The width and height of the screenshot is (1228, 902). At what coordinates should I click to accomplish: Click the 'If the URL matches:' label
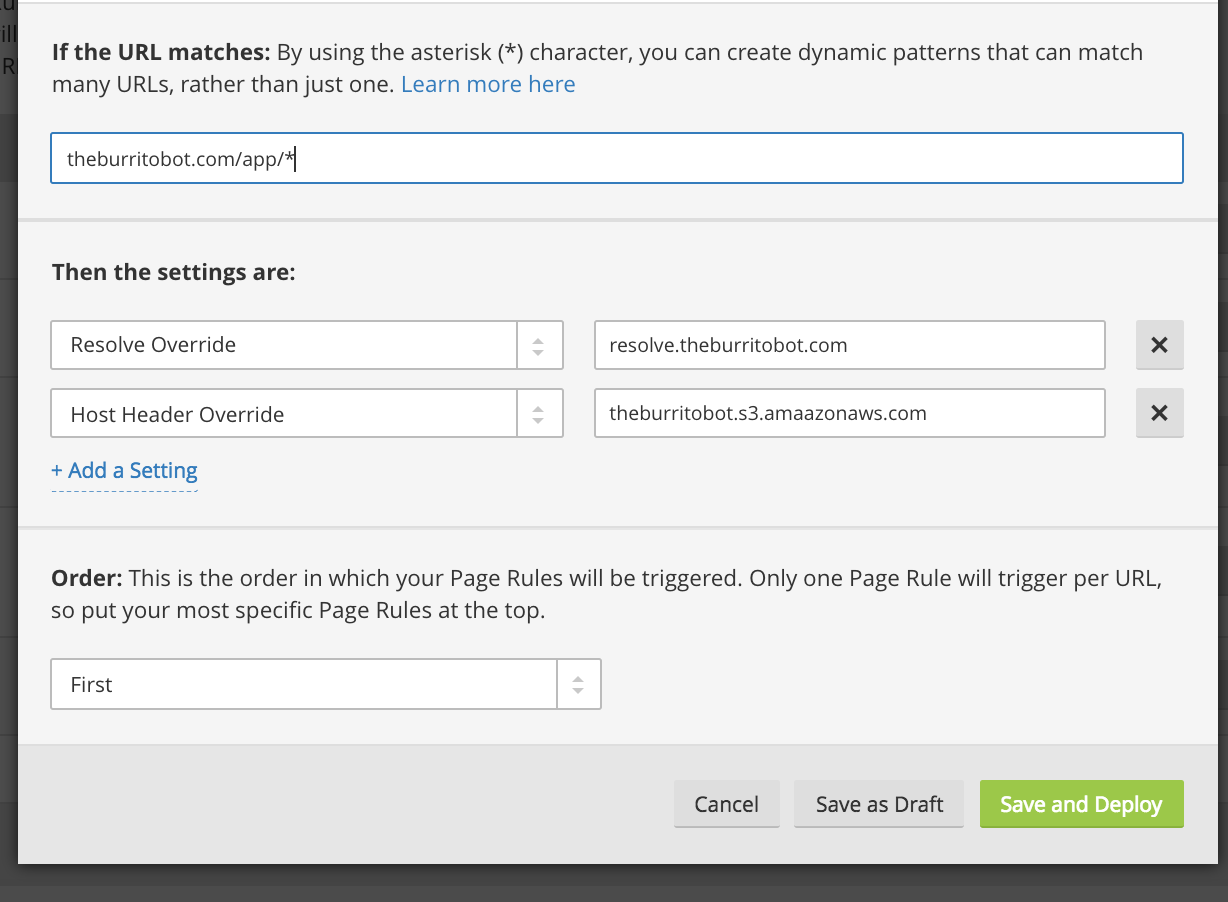[161, 53]
